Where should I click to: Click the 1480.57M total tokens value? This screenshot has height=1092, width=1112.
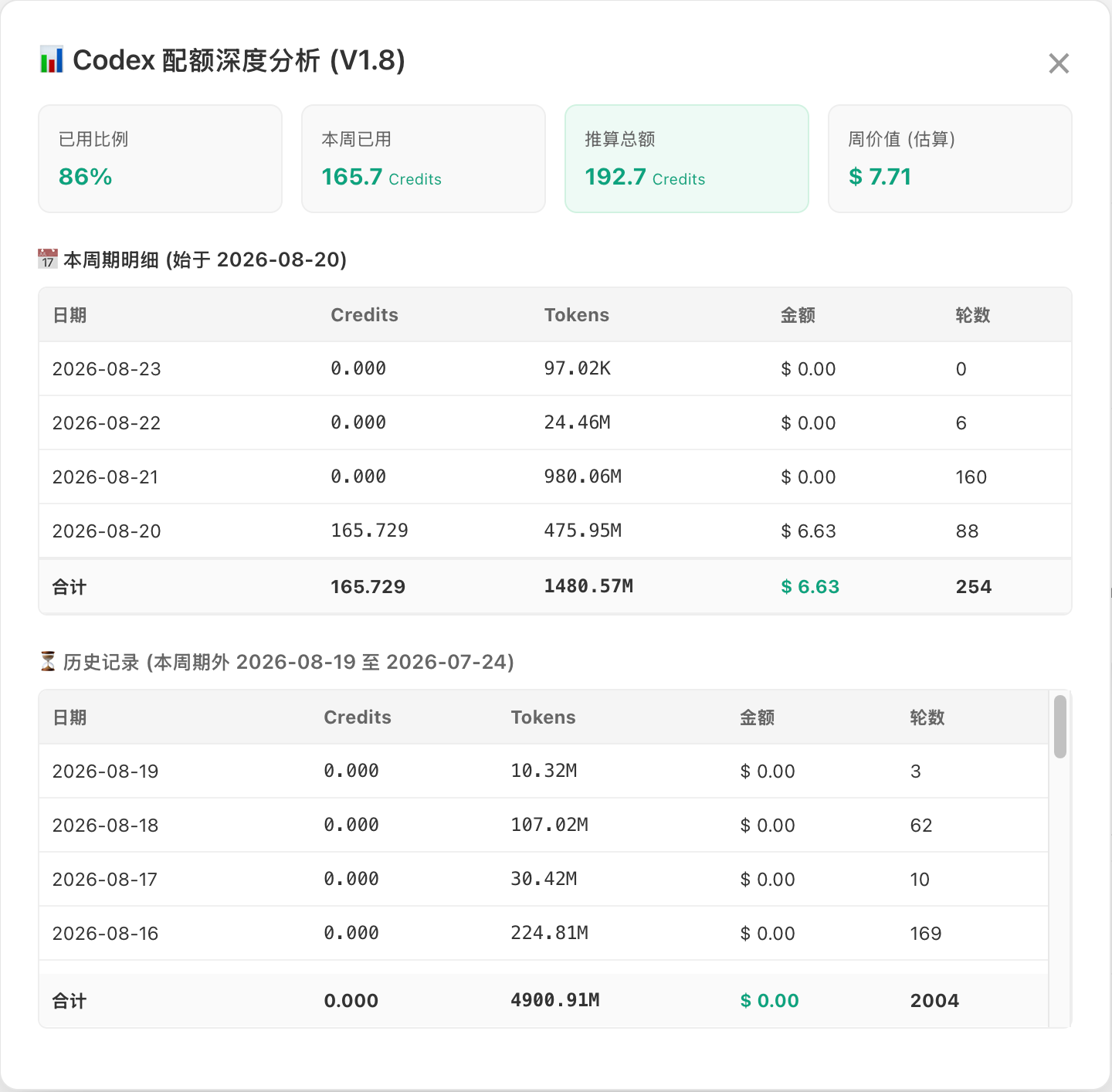click(588, 586)
